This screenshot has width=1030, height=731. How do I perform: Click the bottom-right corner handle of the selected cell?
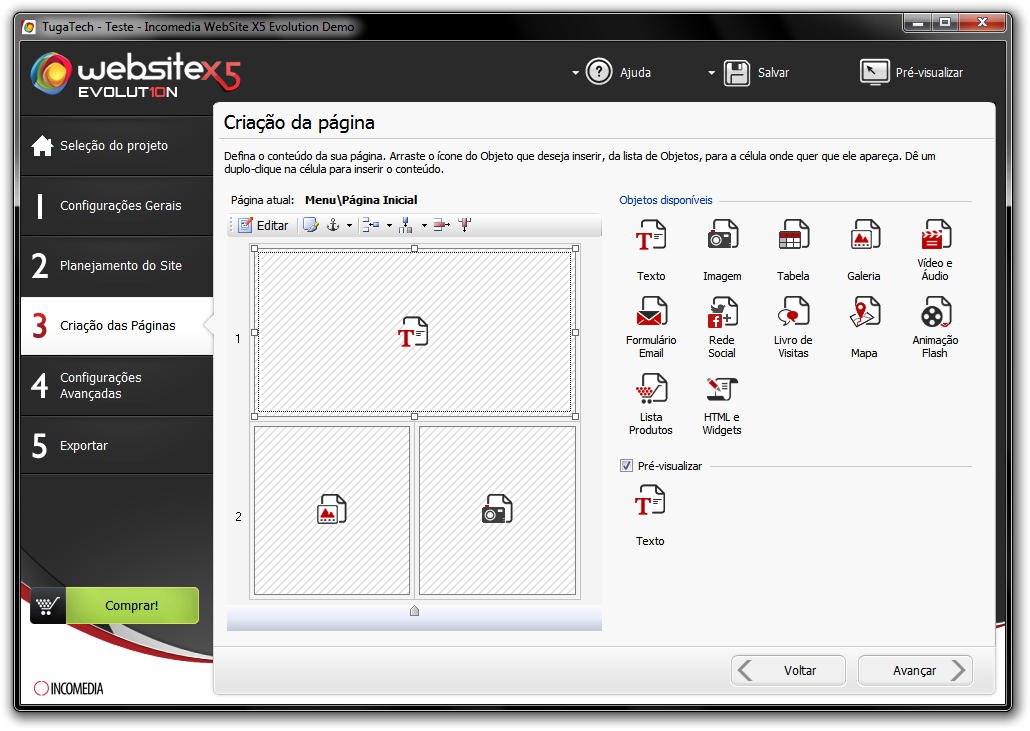[x=575, y=416]
